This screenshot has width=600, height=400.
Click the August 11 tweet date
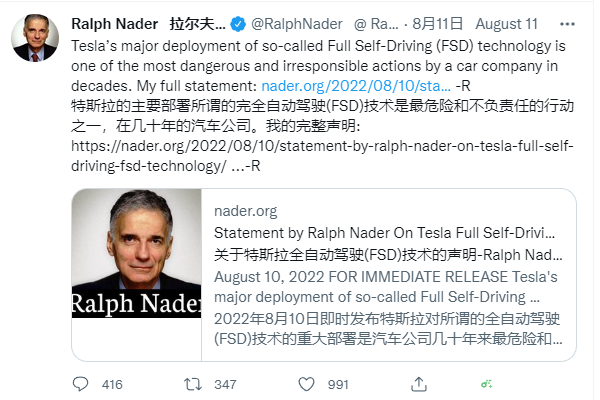tap(506, 22)
